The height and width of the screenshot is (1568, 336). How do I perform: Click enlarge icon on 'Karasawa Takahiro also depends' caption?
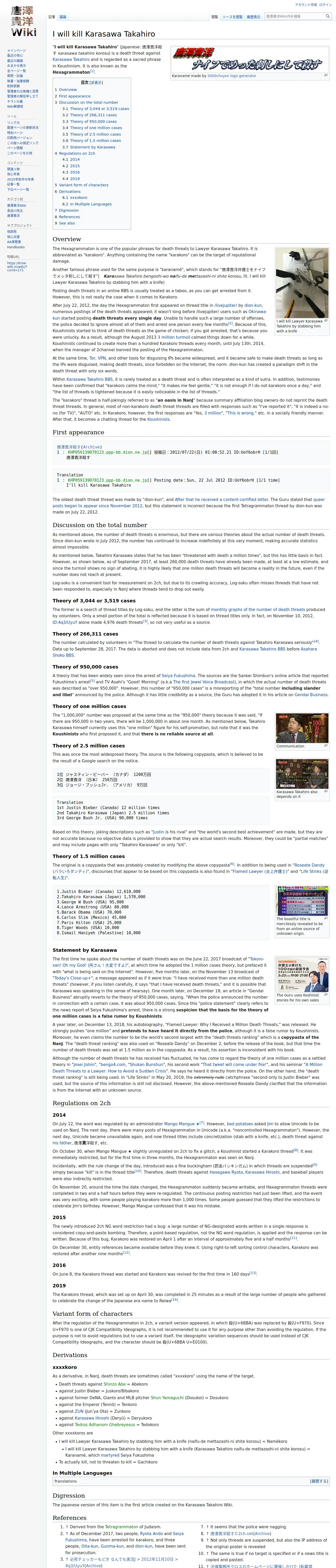pos(326,792)
